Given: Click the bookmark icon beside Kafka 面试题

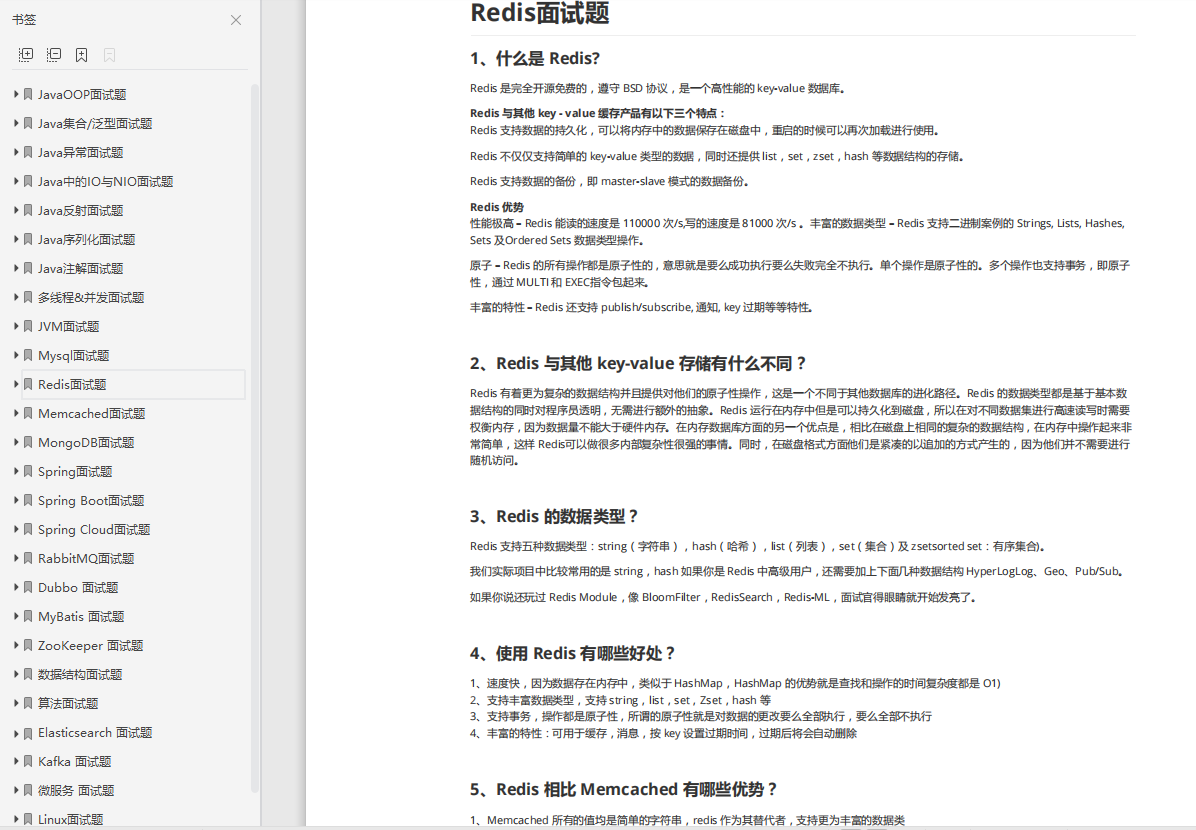Looking at the screenshot, I should (x=27, y=761).
